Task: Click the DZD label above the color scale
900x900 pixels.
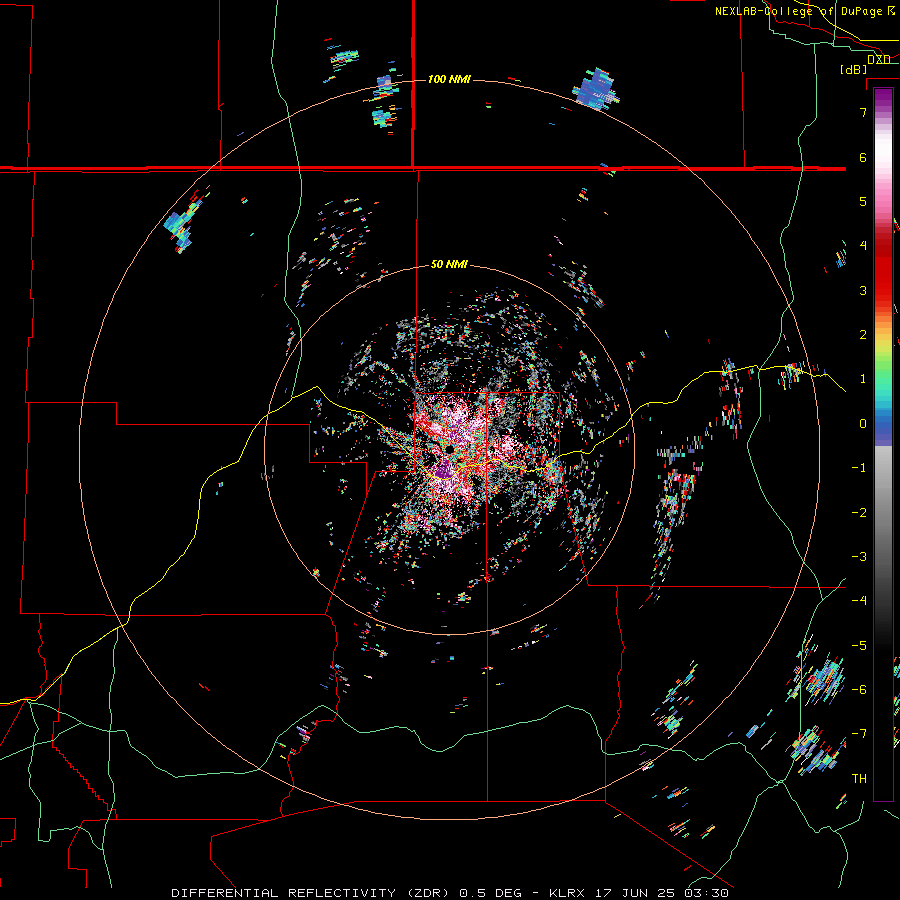Action: pyautogui.click(x=879, y=60)
